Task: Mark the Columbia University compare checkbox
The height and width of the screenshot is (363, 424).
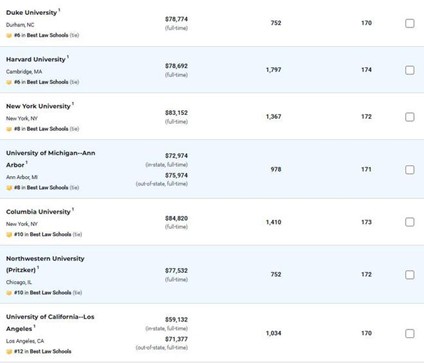Action: pyautogui.click(x=410, y=222)
